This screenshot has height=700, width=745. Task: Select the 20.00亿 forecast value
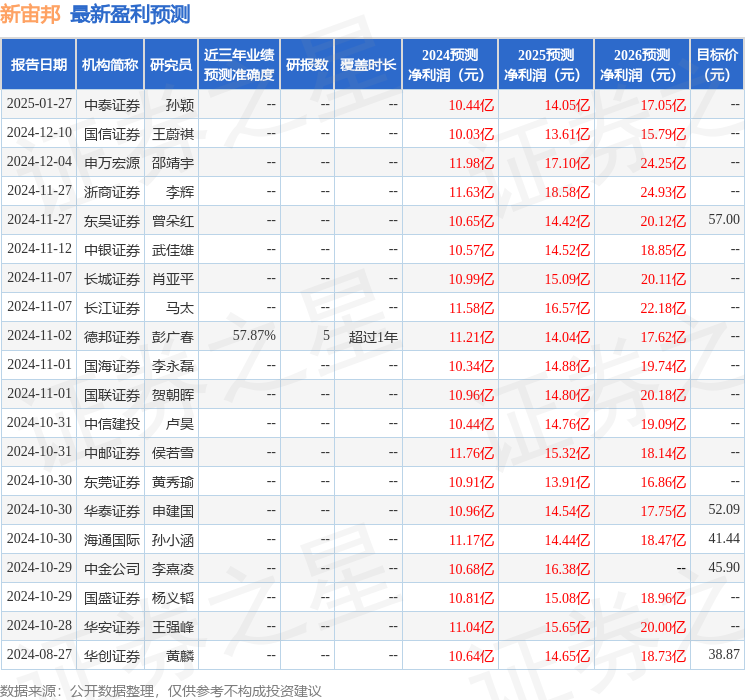[x=663, y=627]
